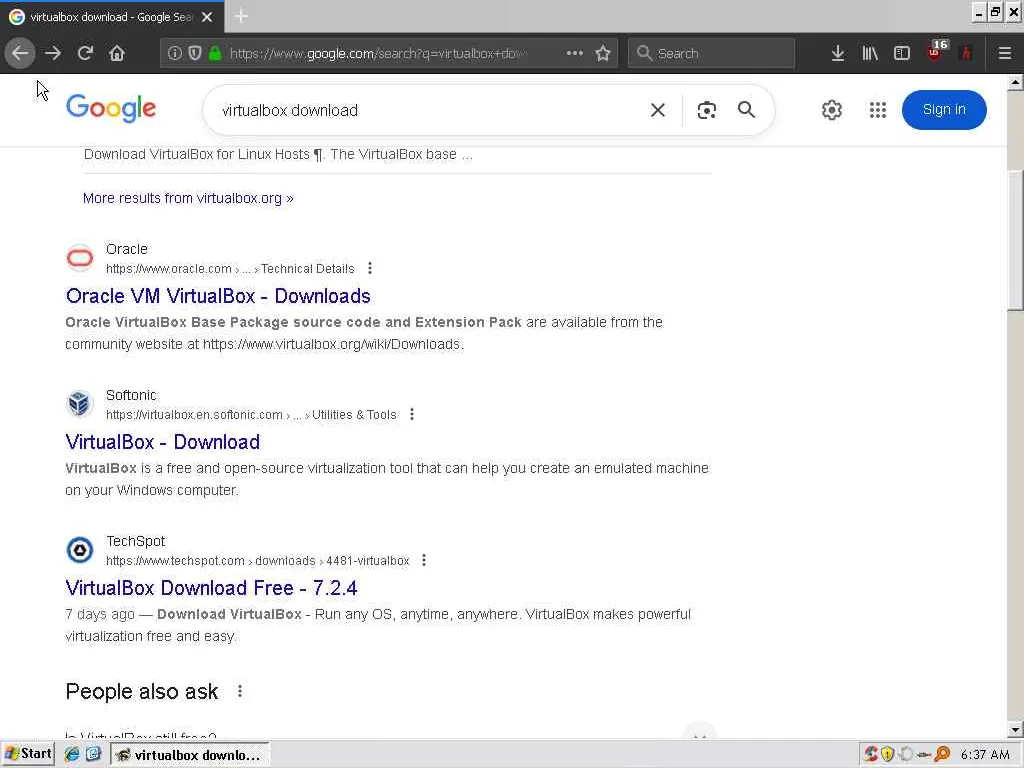Open a new browser tab with plus
This screenshot has height=768, width=1024.
241,16
